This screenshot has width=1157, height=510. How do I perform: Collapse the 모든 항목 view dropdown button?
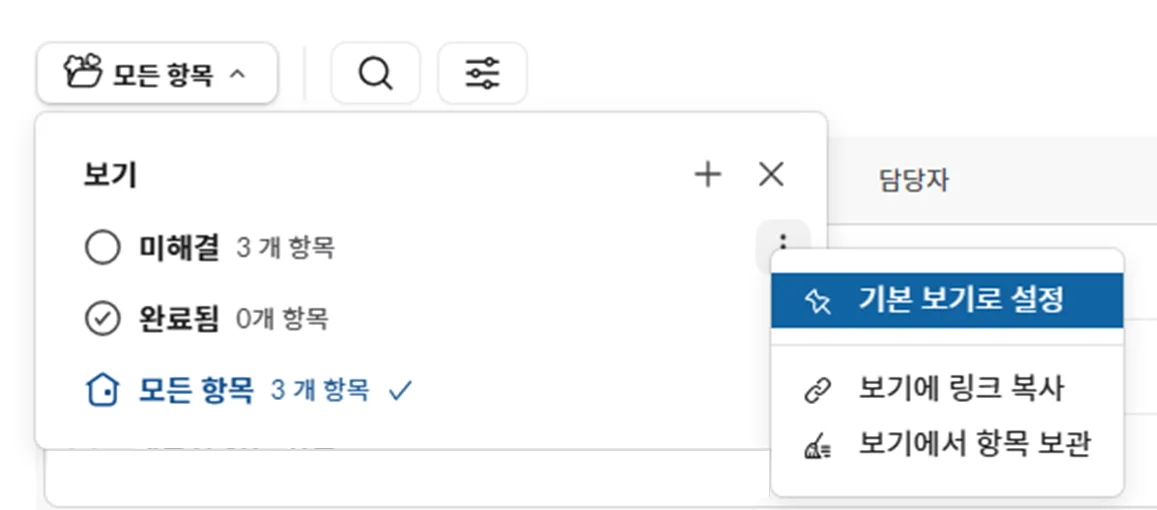(x=156, y=73)
